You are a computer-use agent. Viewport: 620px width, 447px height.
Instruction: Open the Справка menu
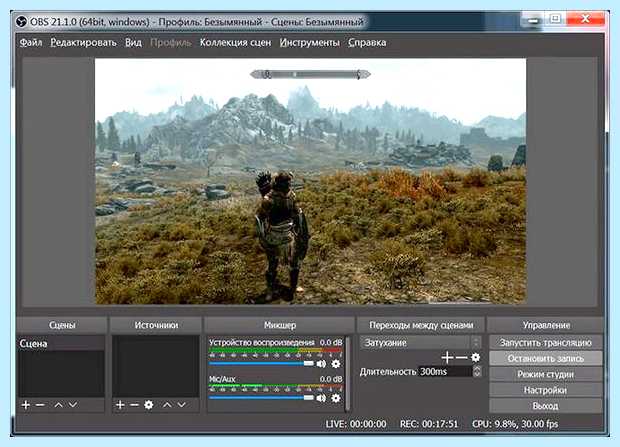pyautogui.click(x=367, y=43)
